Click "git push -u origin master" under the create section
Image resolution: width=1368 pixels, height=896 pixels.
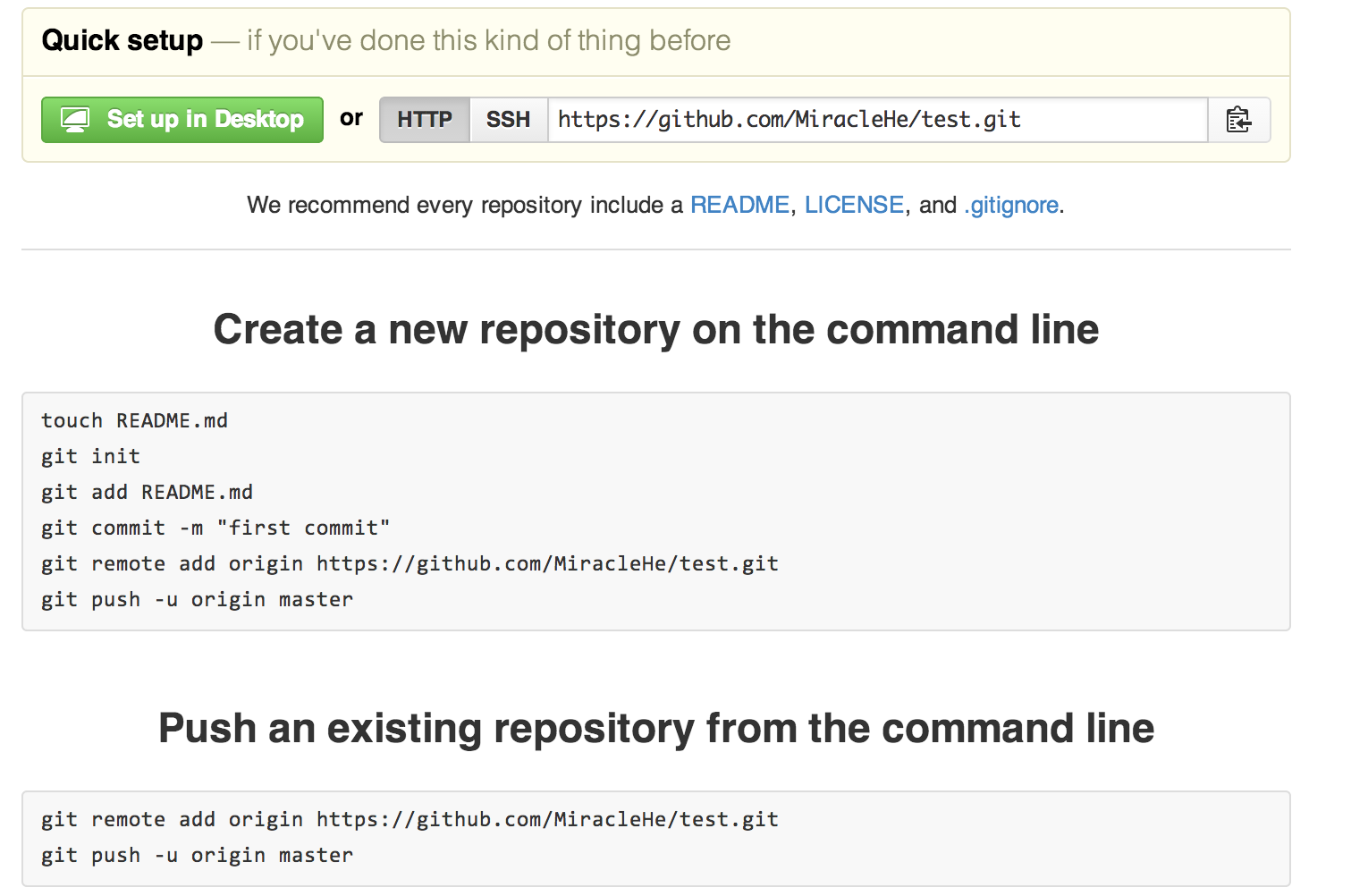[x=197, y=599]
